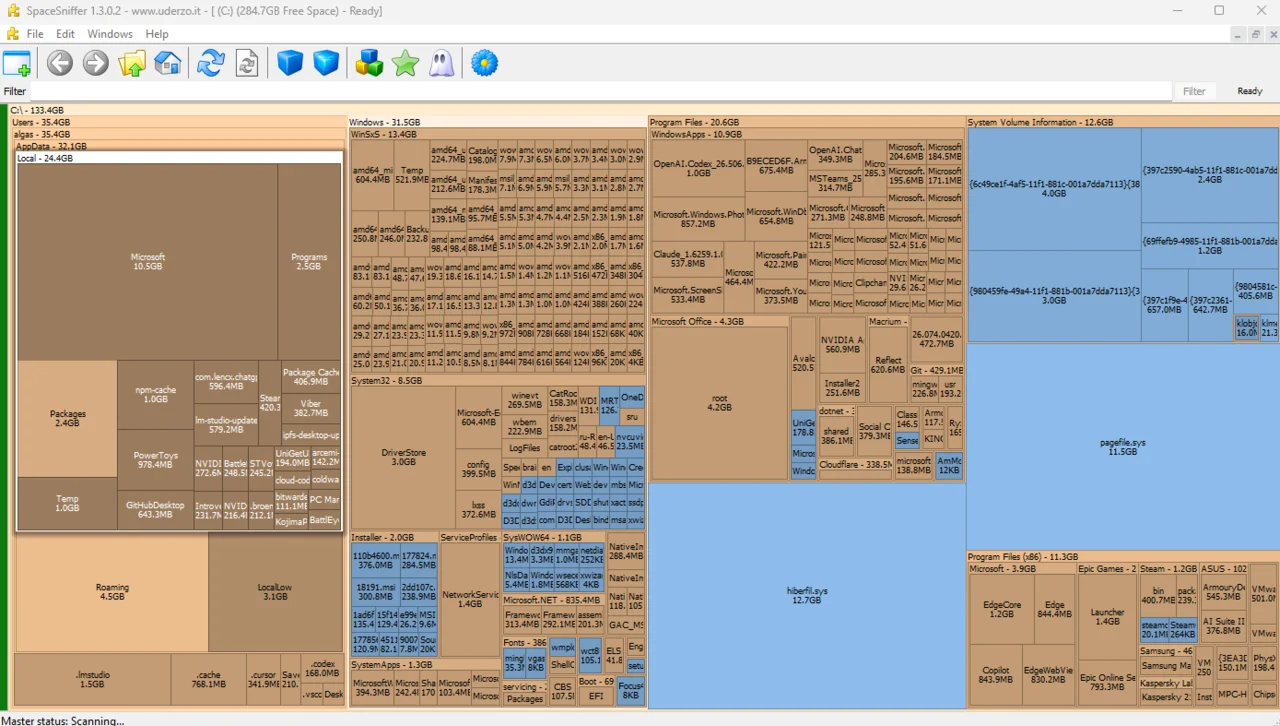Select the config 399.5MB block in System32
Image resolution: width=1280 pixels, height=726 pixels.
478,469
